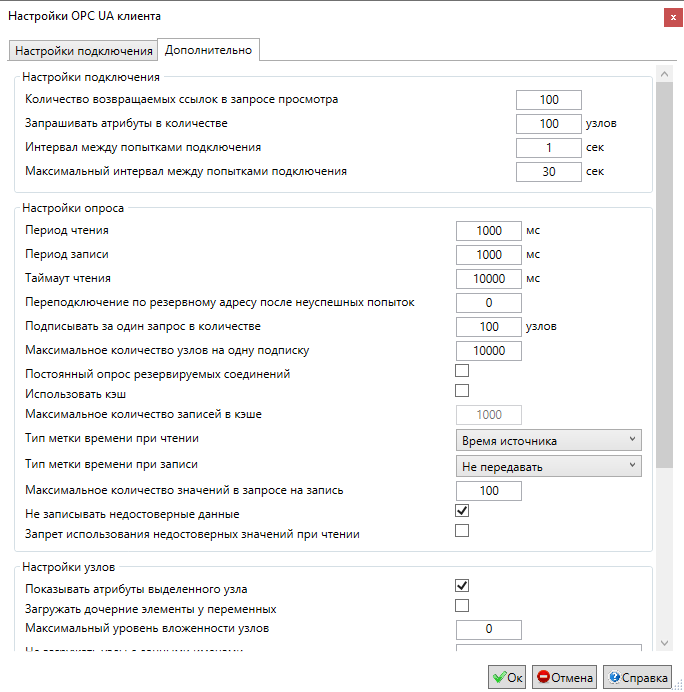
Task: Toggle the Использовать кэш checkbox
Action: coord(462,391)
